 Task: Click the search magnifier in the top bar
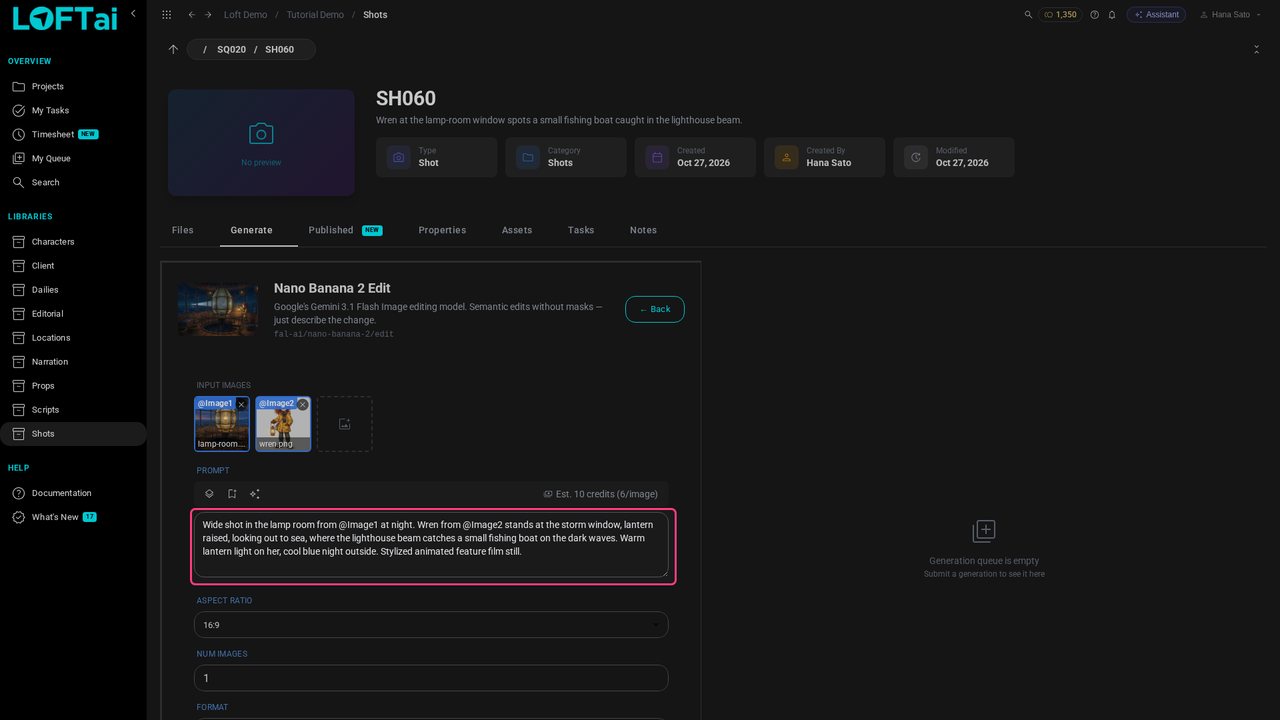pos(1028,15)
